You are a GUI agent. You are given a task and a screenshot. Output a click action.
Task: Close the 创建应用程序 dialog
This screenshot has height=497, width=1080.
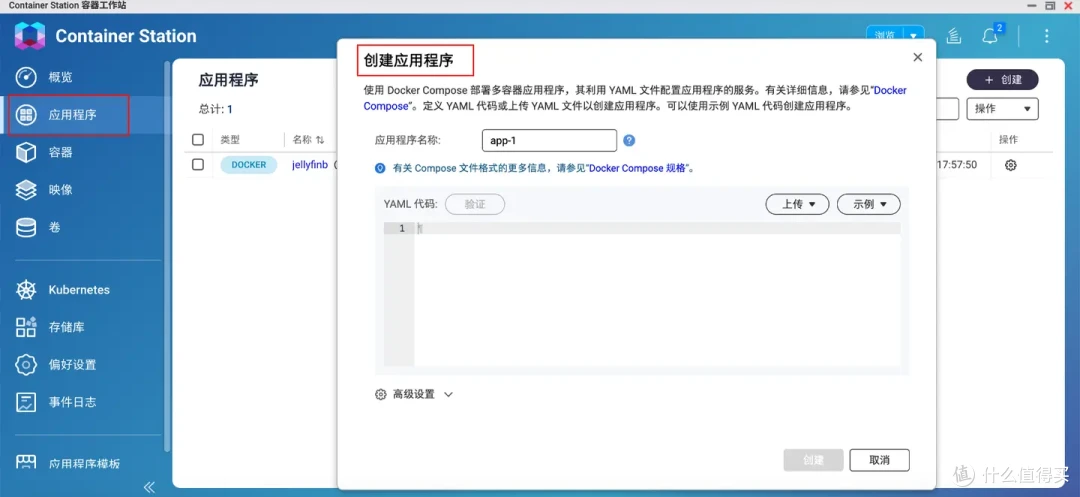tap(917, 58)
